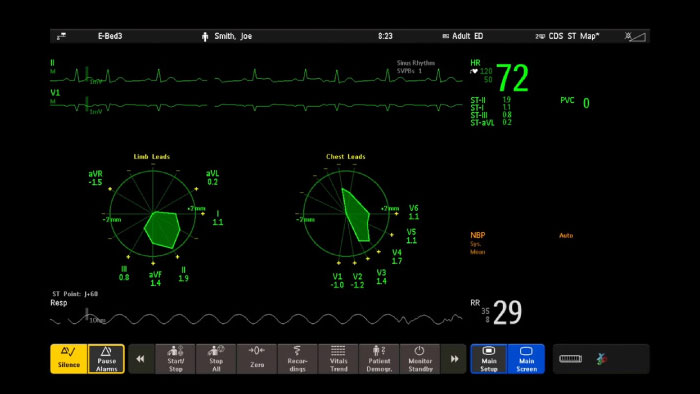Select the Zero pressure key

click(257, 359)
